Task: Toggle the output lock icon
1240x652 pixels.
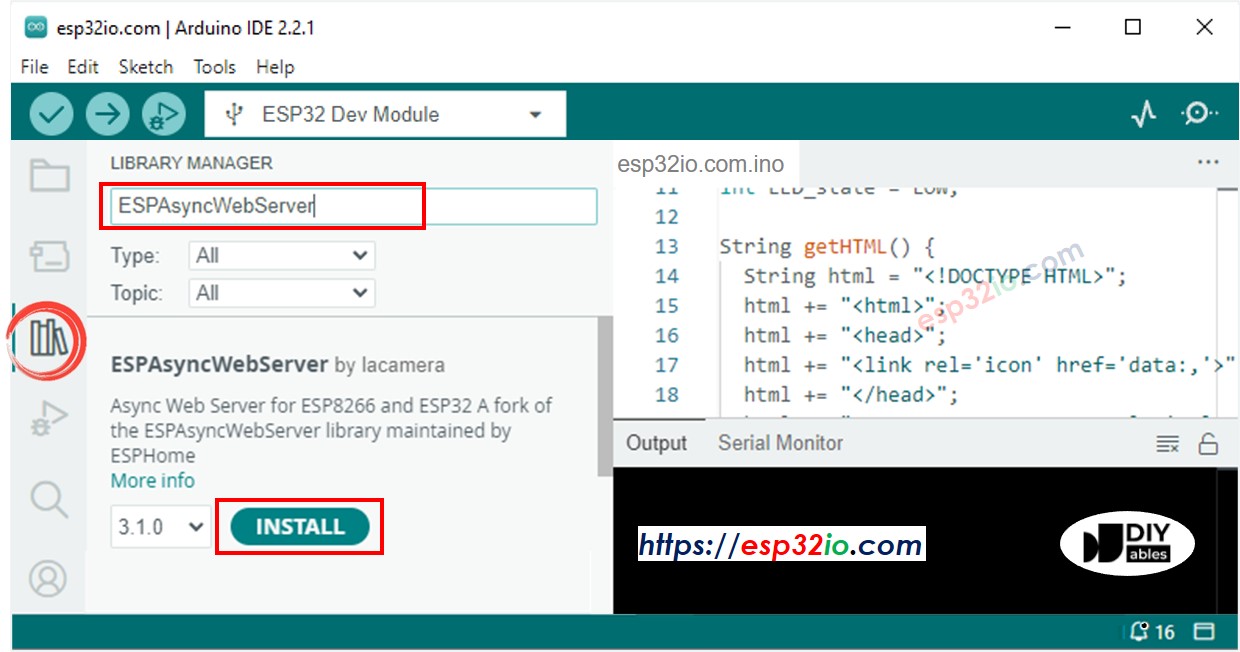Action: [1208, 444]
